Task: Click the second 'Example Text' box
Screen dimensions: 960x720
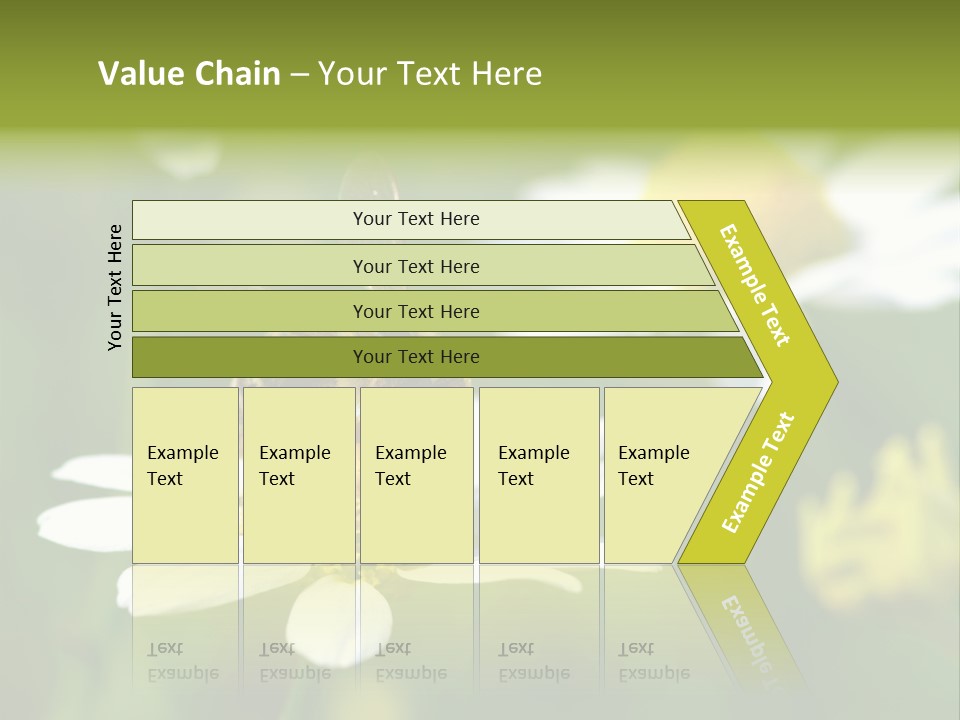Action: 299,474
